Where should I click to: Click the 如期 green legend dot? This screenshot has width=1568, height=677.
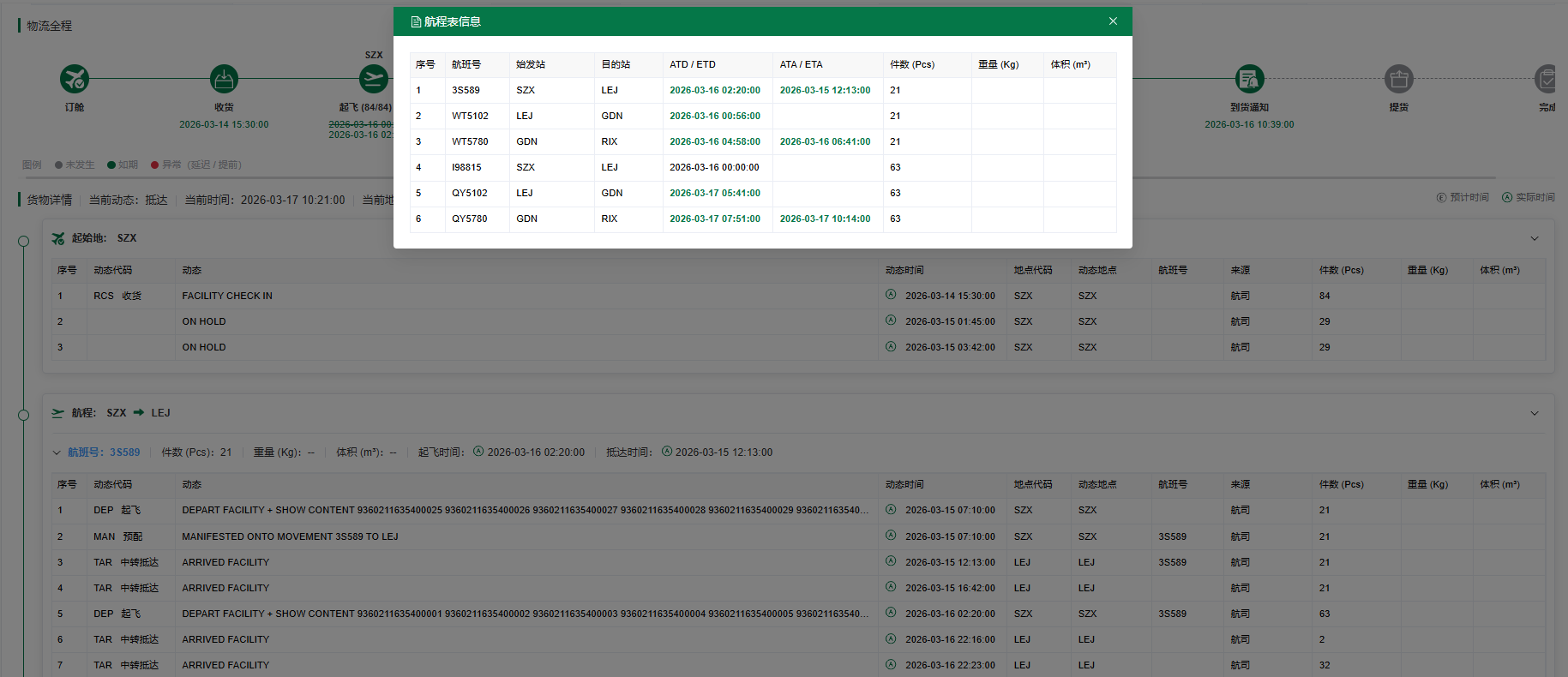coord(111,165)
